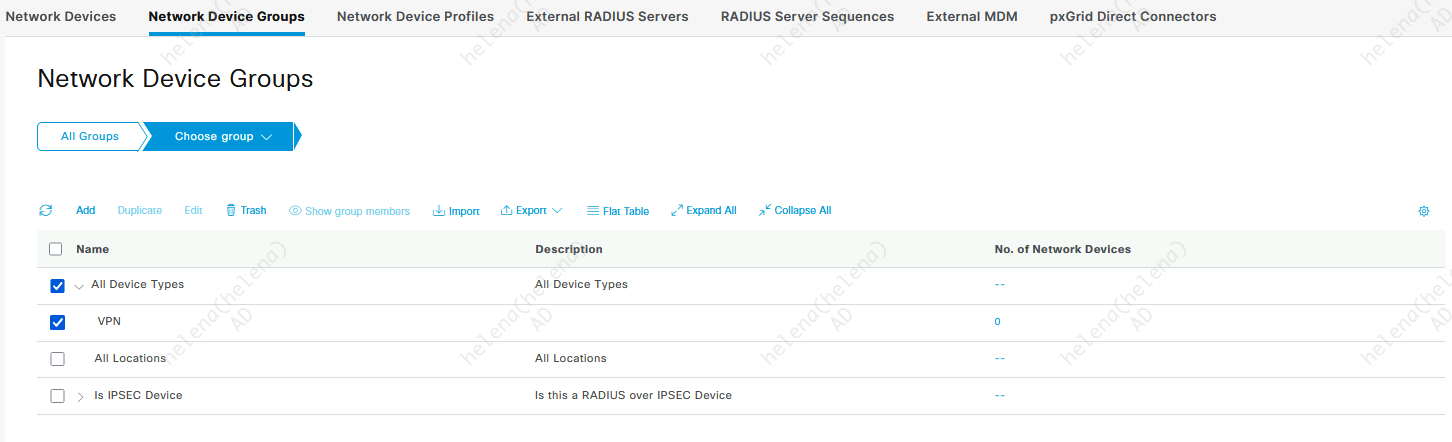The image size is (1452, 442).
Task: Click the refresh icon in the toolbar
Action: [x=45, y=211]
